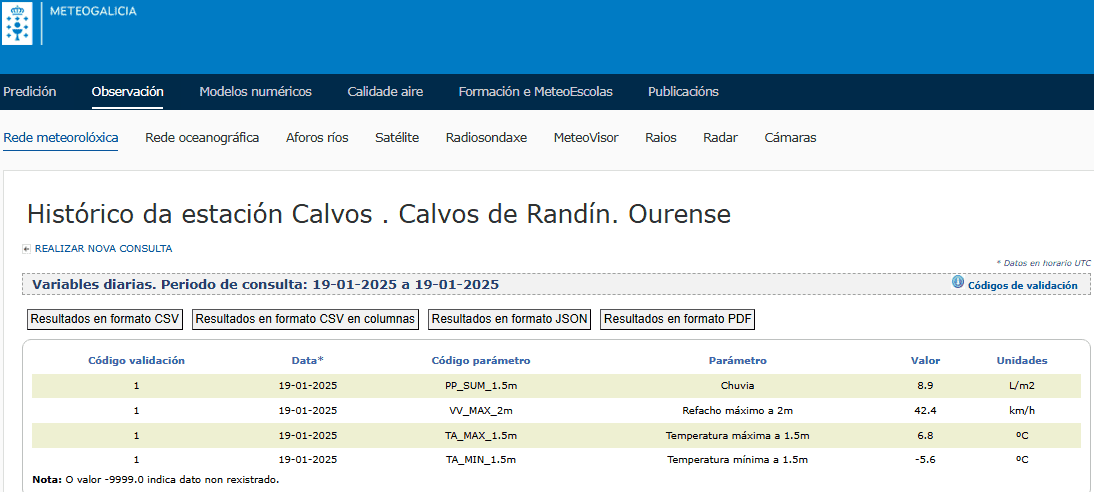1094x492 pixels.
Task: Open the Cámaras tab
Action: point(790,138)
